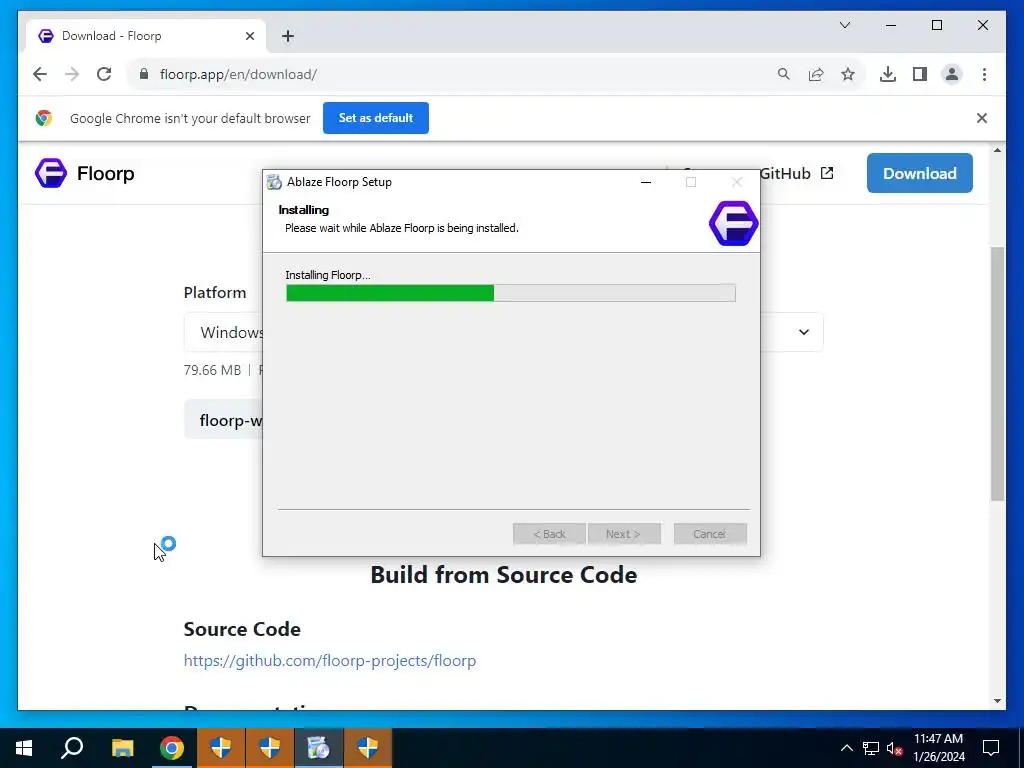Close the Download - Floorp tab
The width and height of the screenshot is (1024, 768).
[249, 36]
